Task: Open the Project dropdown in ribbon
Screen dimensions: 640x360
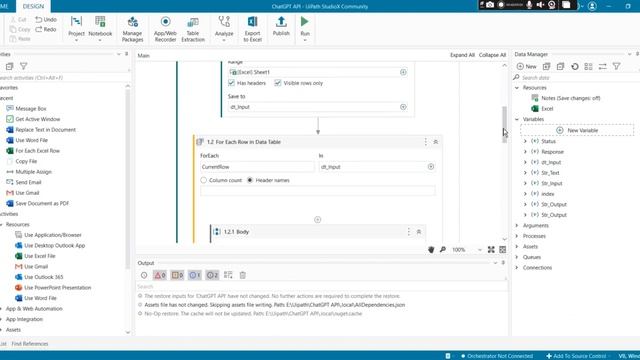Action: click(76, 29)
